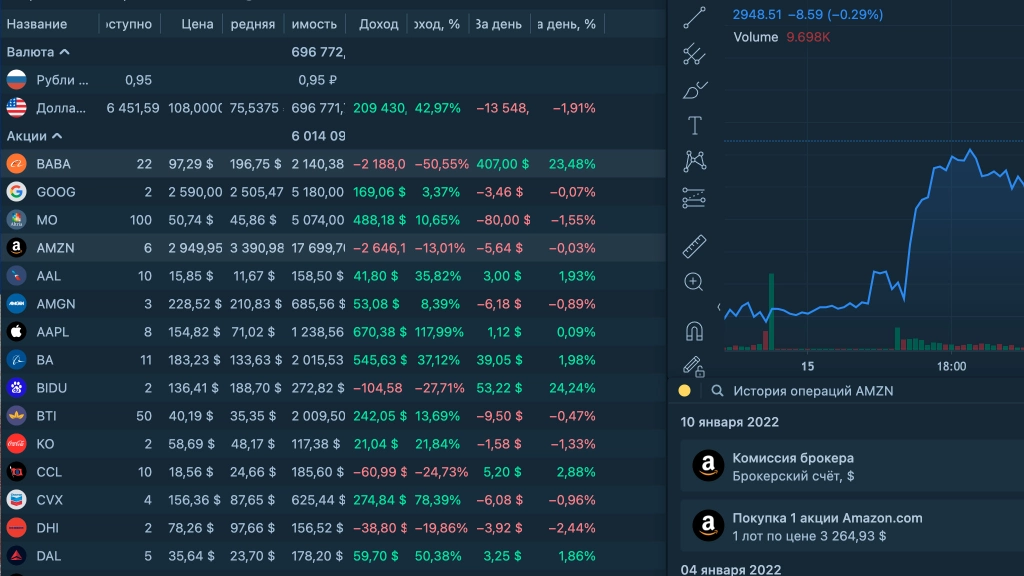Click the BA Boeing logo icon
1024x576 pixels.
(x=16, y=360)
